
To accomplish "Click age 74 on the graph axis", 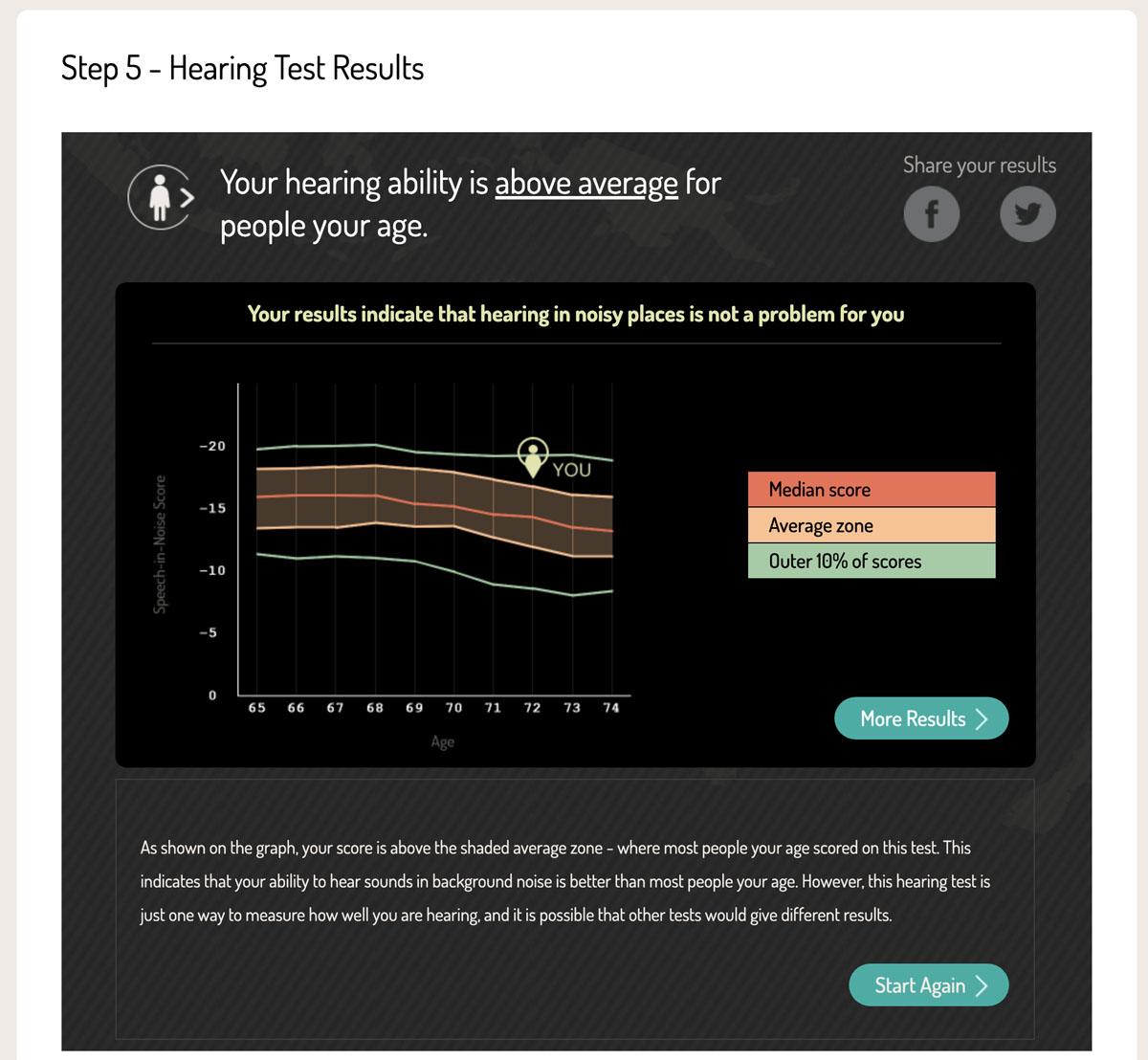I will (611, 708).
